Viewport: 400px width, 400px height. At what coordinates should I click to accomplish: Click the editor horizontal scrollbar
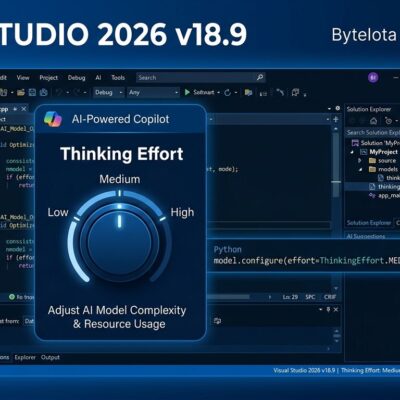click(x=228, y=297)
